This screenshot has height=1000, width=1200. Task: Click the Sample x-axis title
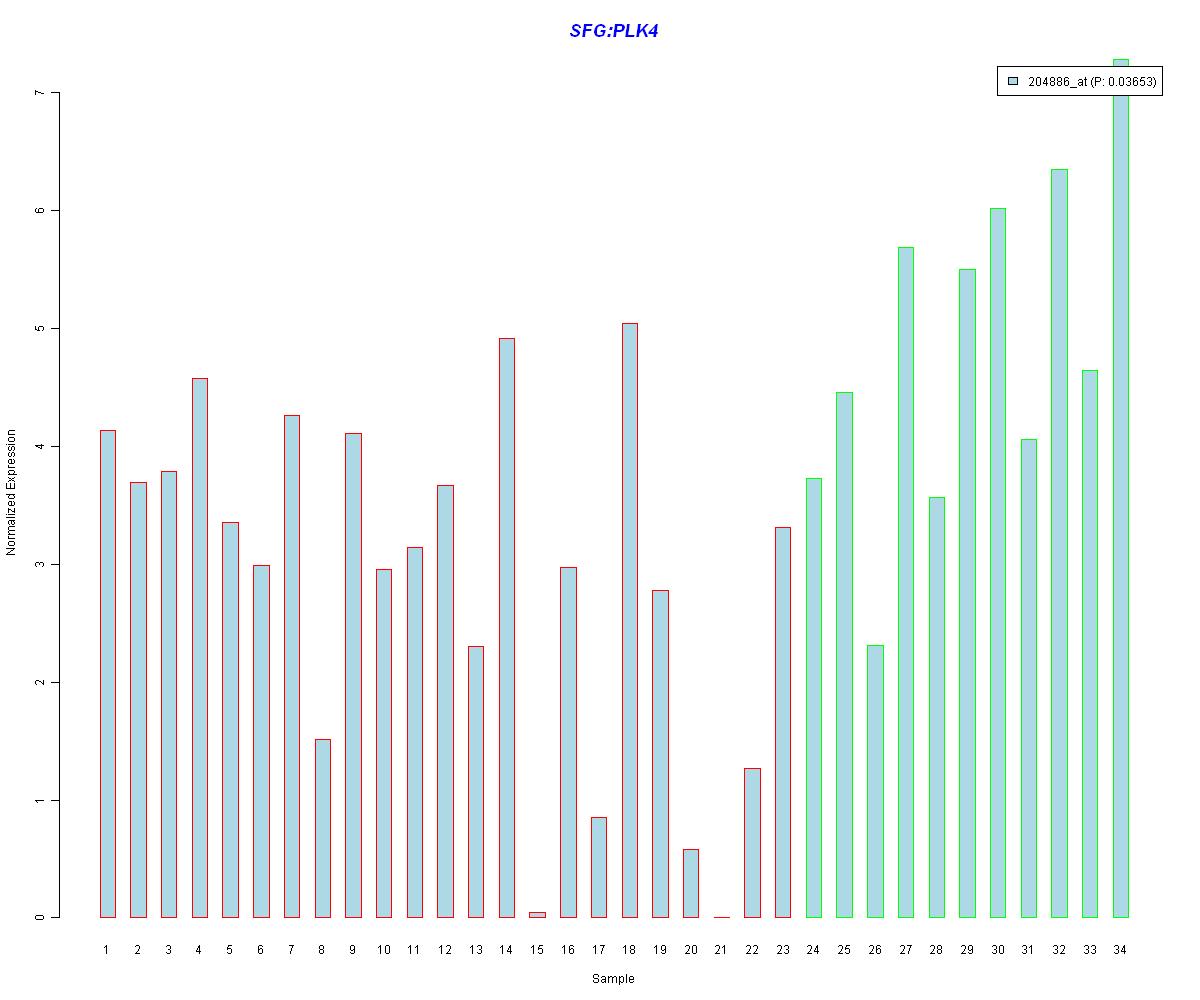613,979
